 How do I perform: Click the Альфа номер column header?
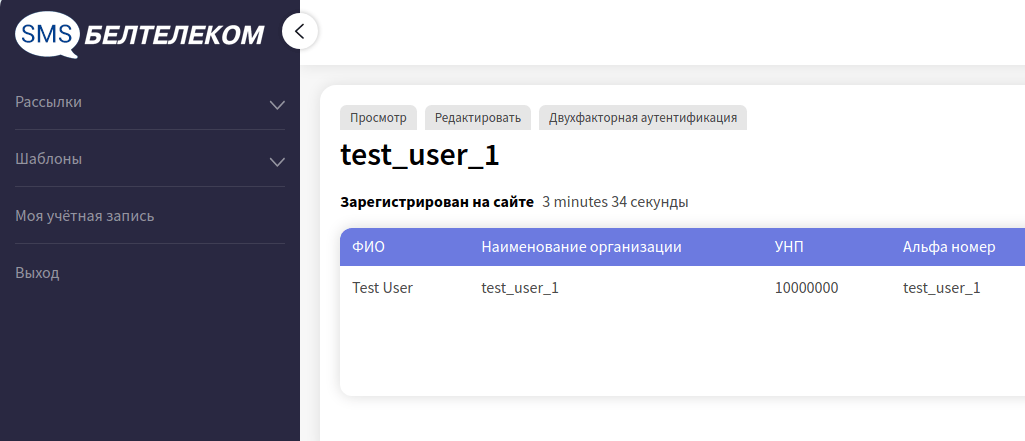[x=948, y=247]
